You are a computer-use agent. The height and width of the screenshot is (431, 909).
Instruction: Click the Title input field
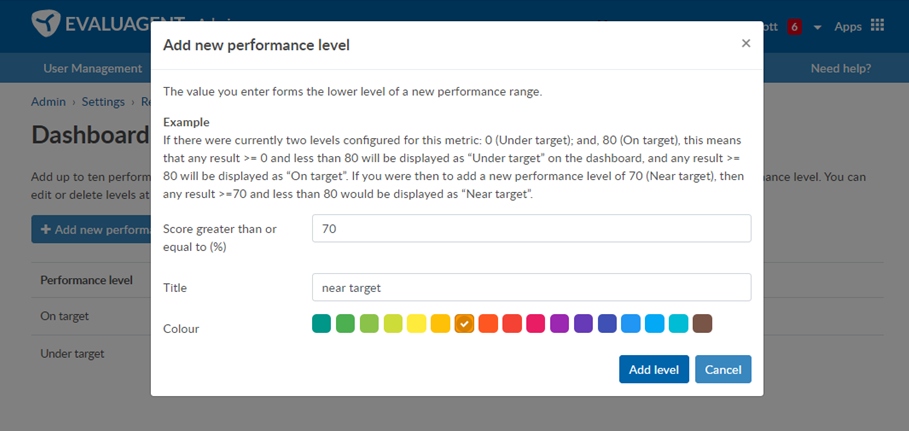click(531, 287)
